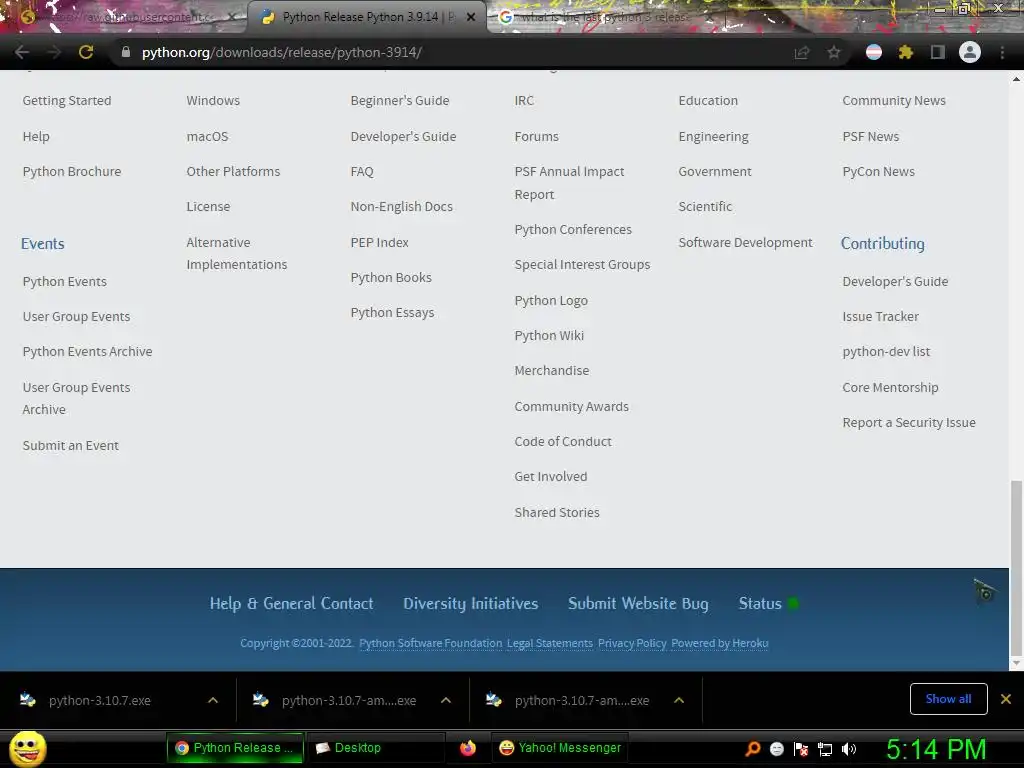Click the flag notification tray icon
1024x768 pixels.
pos(801,749)
